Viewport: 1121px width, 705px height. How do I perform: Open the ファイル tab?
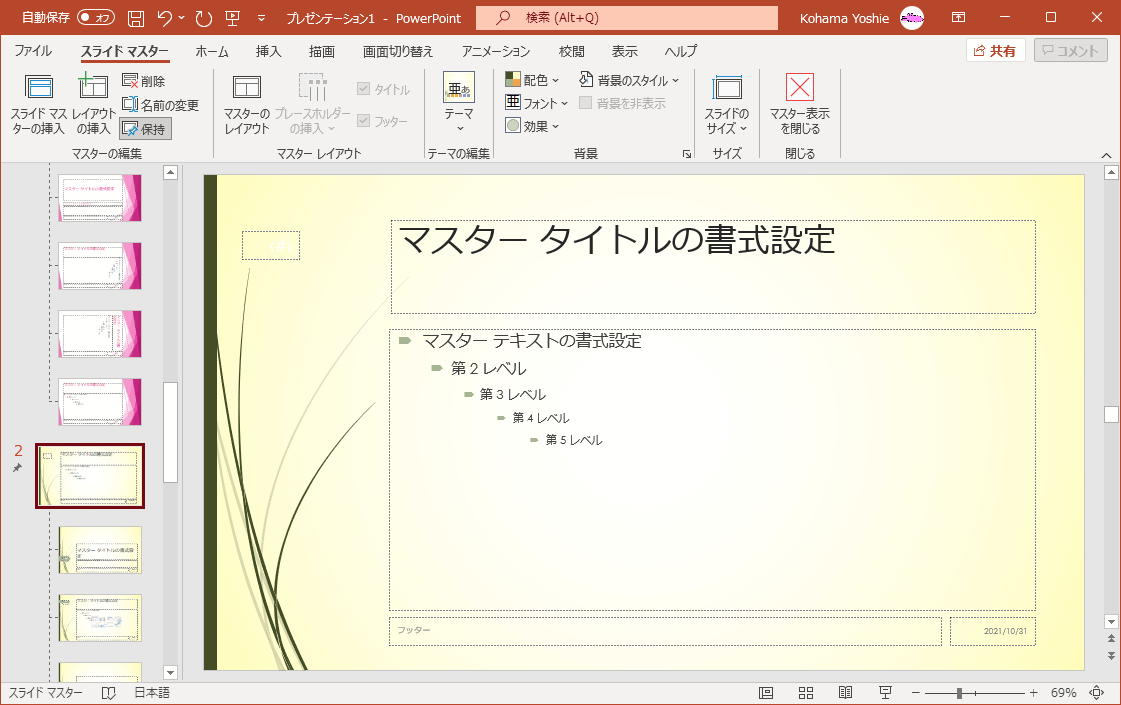pos(33,51)
